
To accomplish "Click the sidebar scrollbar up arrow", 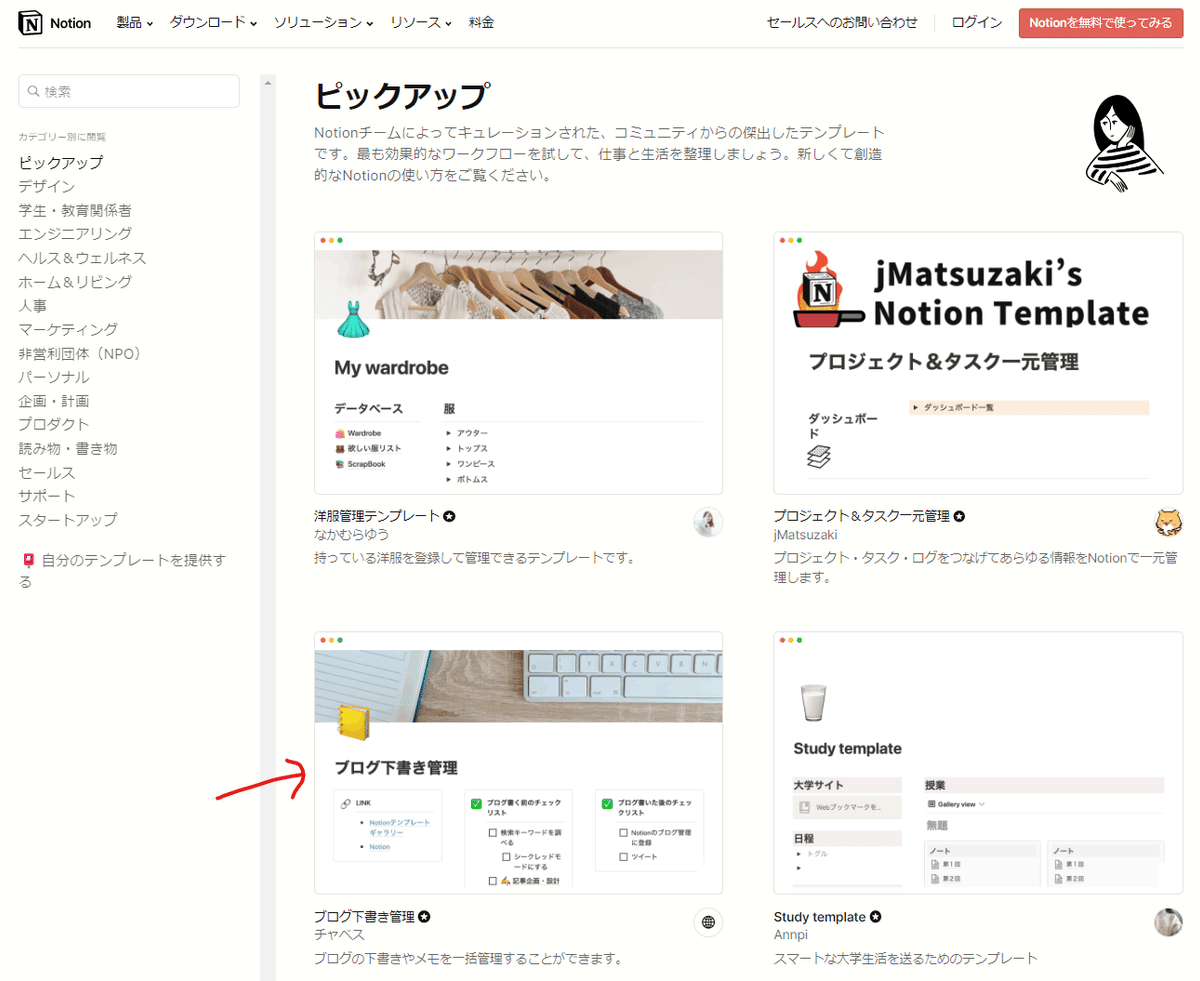I will [x=267, y=84].
